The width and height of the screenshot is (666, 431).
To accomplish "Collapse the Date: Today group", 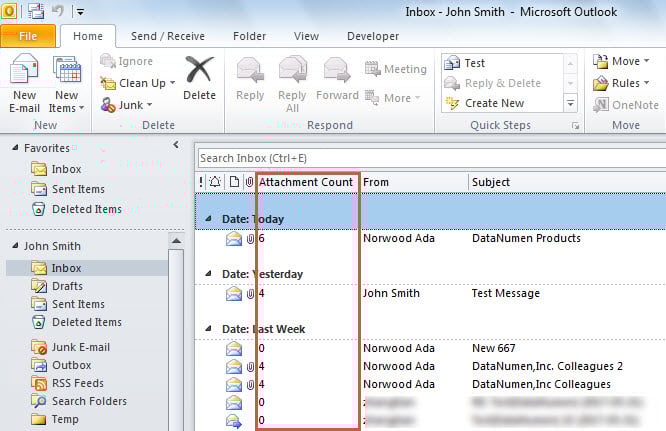I will point(208,217).
